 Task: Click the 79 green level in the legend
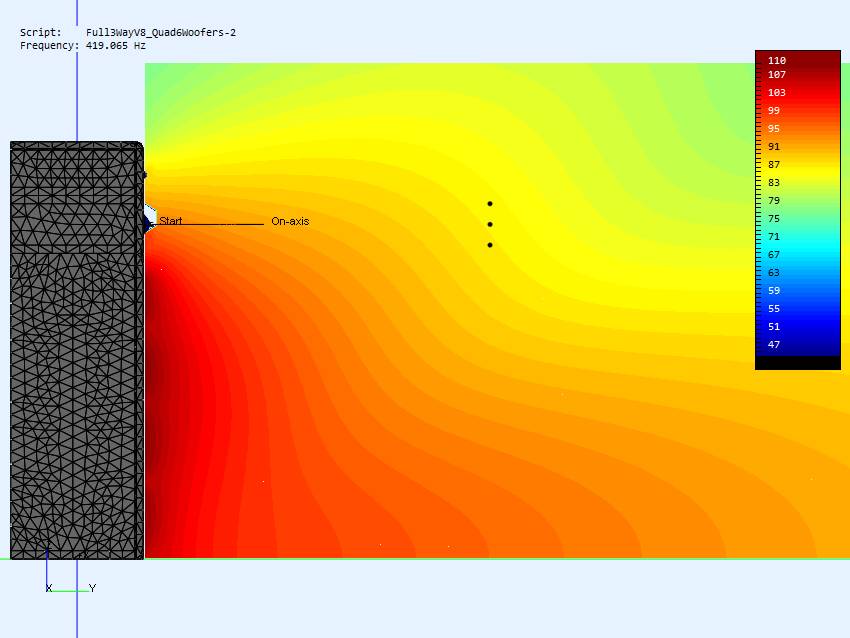click(x=774, y=201)
